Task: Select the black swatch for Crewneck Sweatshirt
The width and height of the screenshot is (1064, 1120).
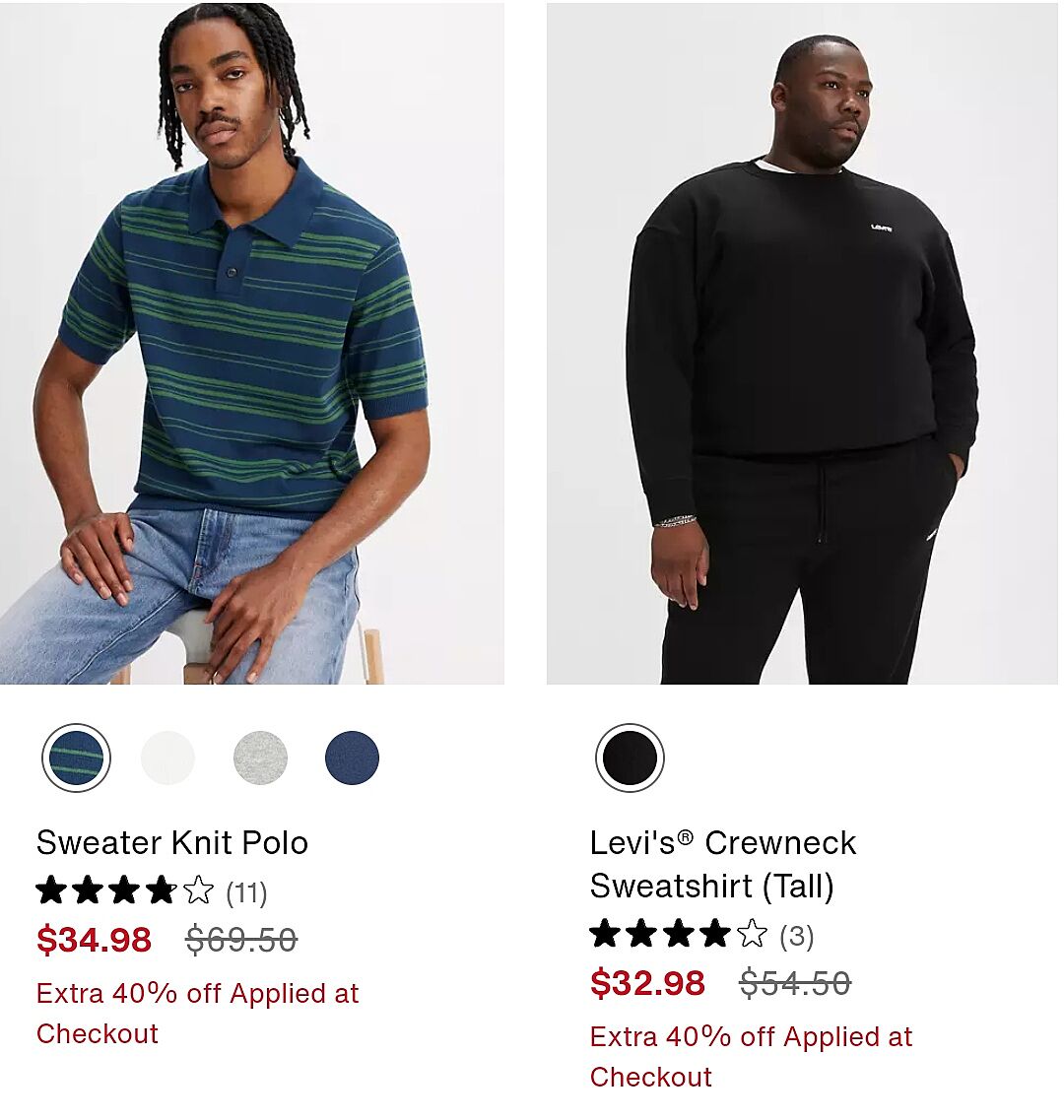Action: coord(630,758)
